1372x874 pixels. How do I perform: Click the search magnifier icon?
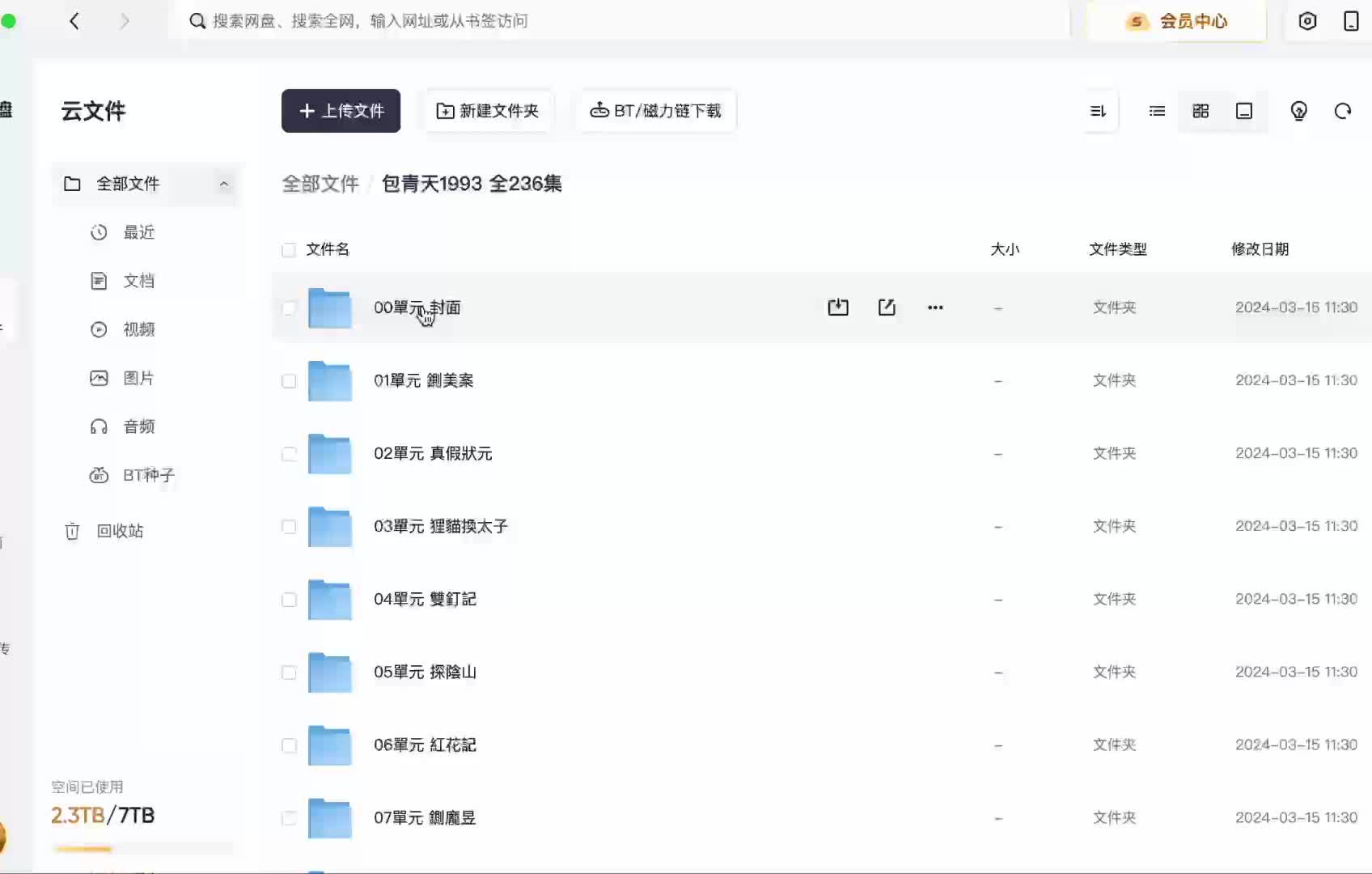pos(197,21)
